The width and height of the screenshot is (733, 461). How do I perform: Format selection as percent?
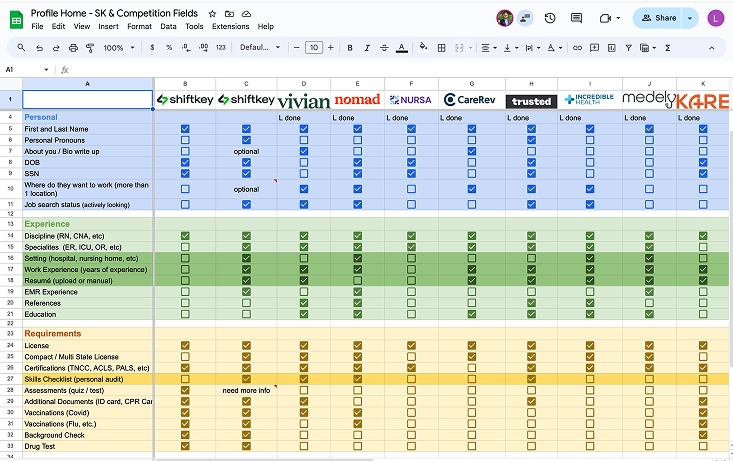click(169, 47)
